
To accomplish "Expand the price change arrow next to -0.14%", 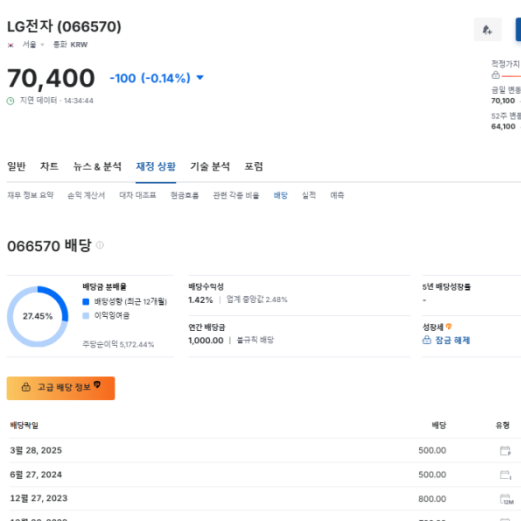I will click(x=200, y=78).
